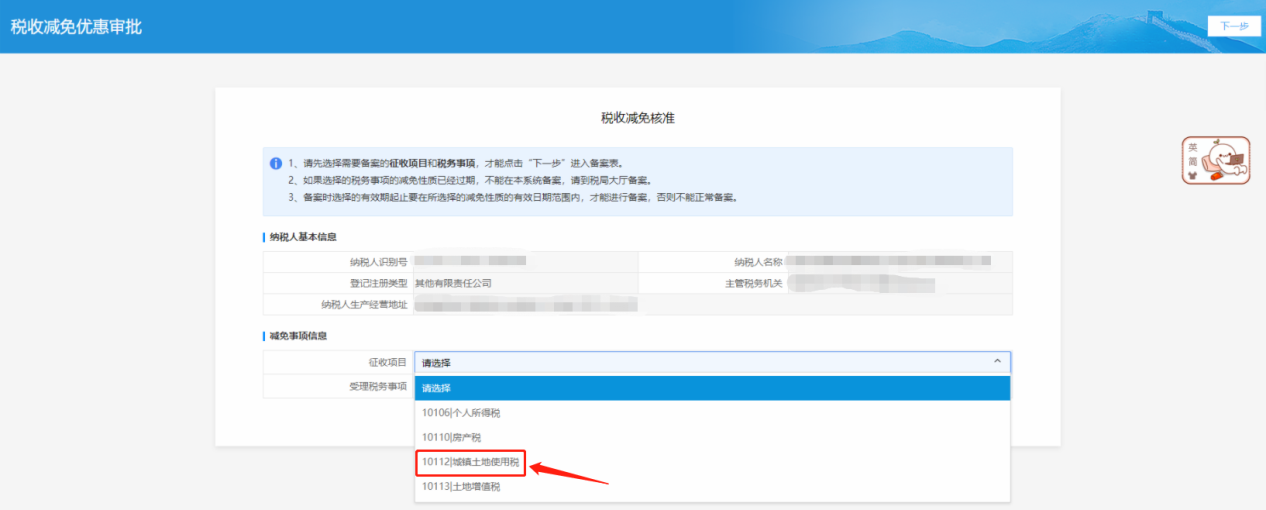The image size is (1266, 510).
Task: Click the cartoon mascot assistant icon
Action: click(x=1215, y=161)
